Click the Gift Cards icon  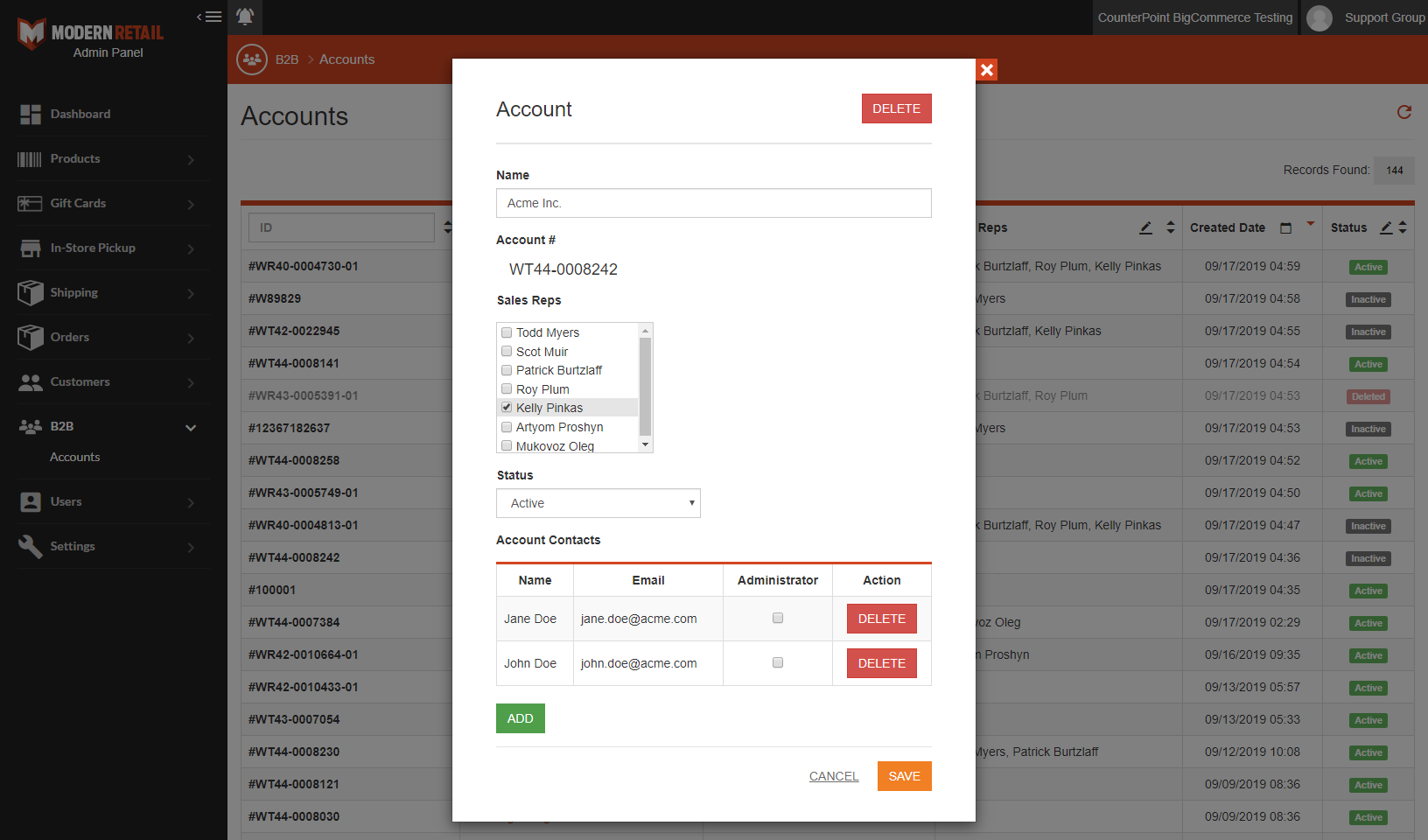30,204
